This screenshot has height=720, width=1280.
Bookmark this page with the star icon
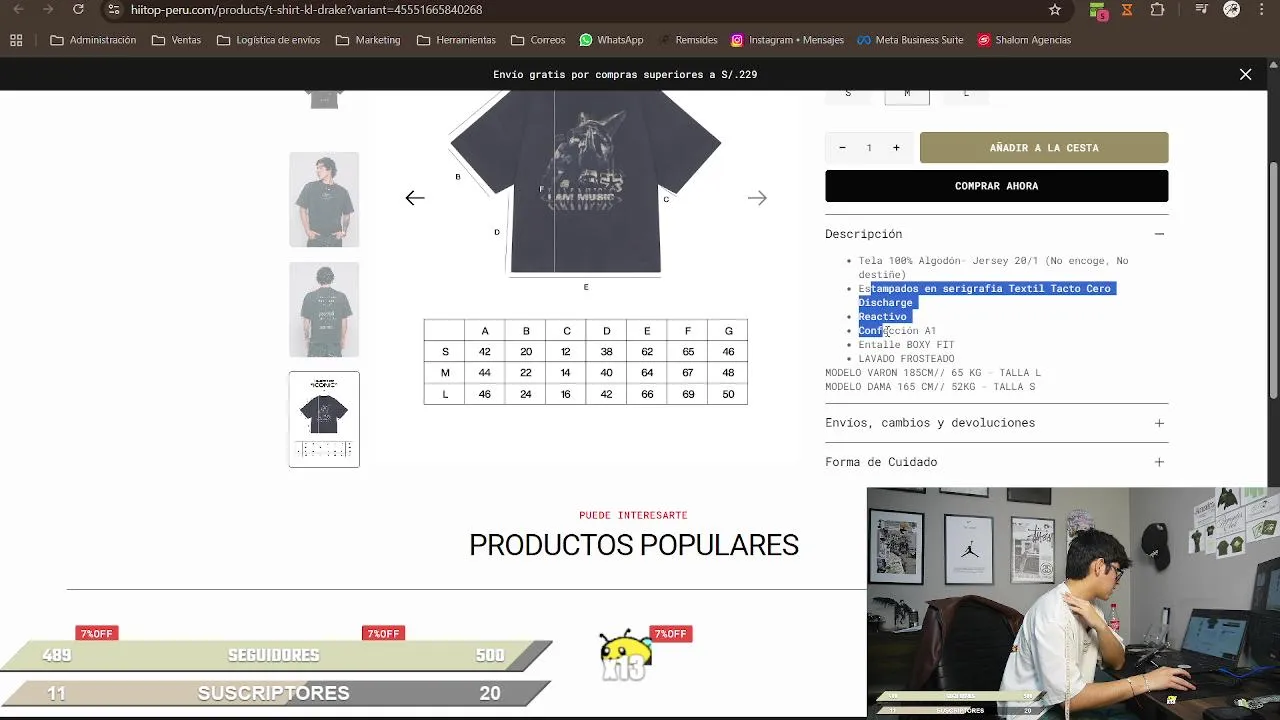pos(1055,10)
